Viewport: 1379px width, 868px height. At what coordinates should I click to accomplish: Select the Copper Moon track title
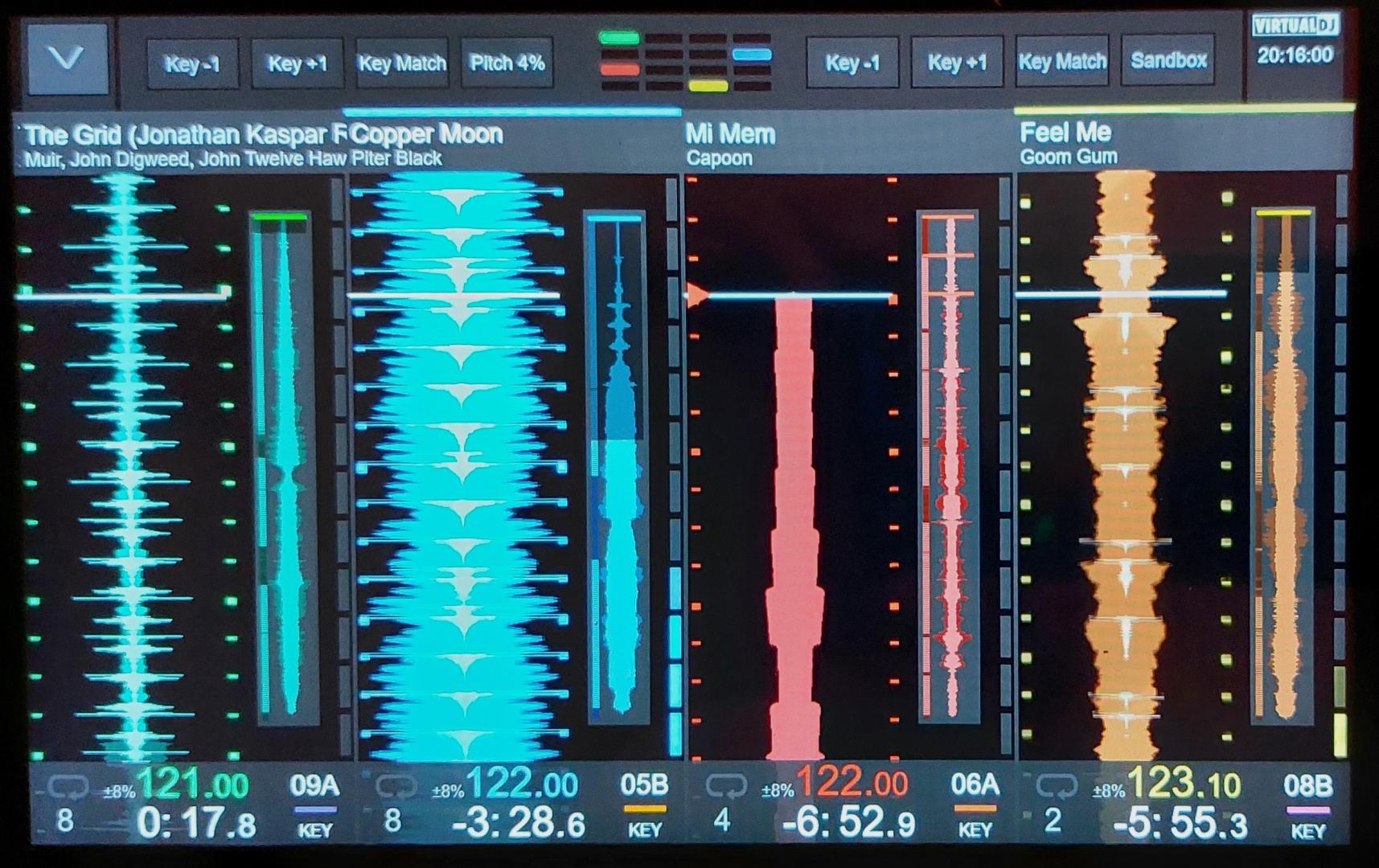click(x=427, y=134)
